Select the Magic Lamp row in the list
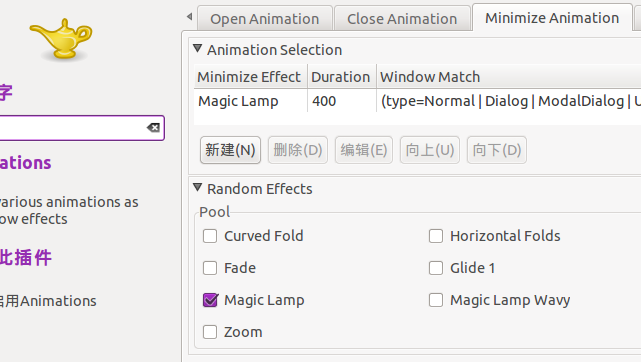Screen dimensions: 641x362 [417, 101]
